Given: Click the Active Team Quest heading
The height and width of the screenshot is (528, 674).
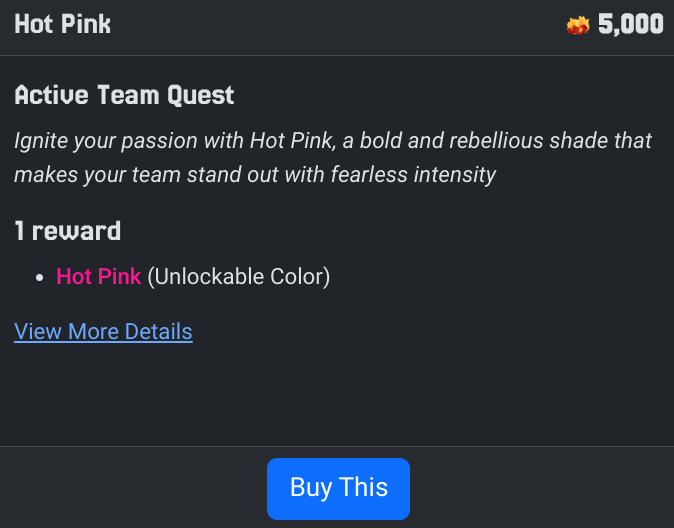Looking at the screenshot, I should pos(124,96).
